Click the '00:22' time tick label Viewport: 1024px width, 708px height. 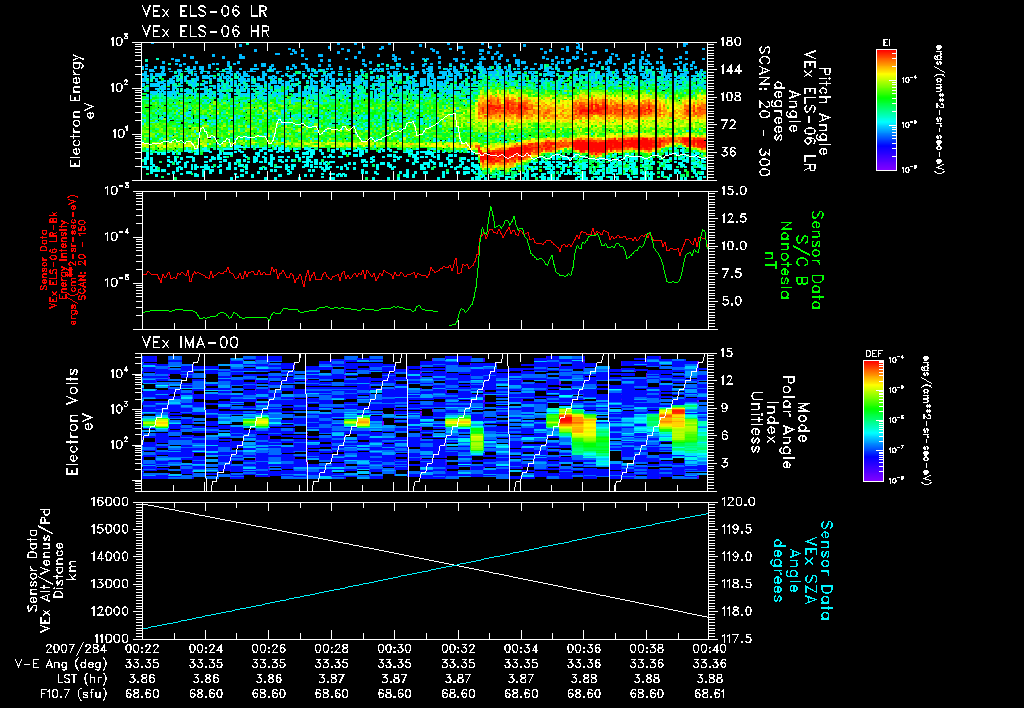pyautogui.click(x=142, y=649)
